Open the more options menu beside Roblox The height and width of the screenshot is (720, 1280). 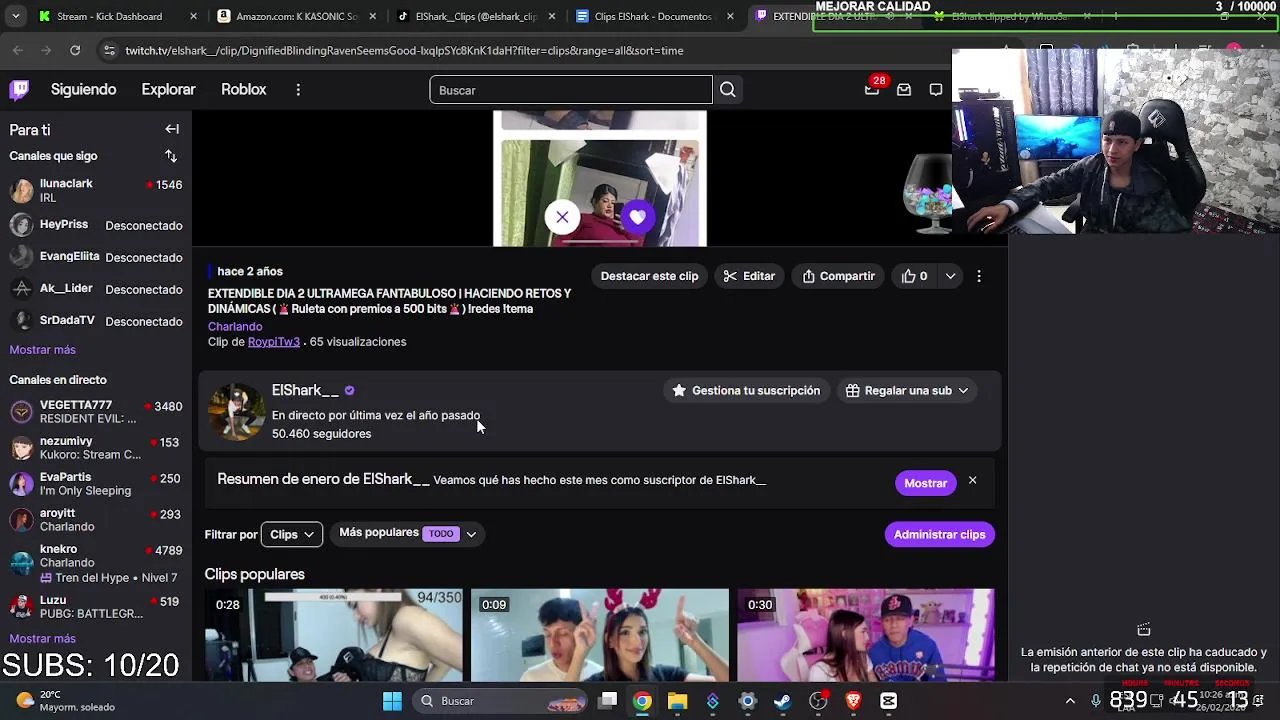298,90
